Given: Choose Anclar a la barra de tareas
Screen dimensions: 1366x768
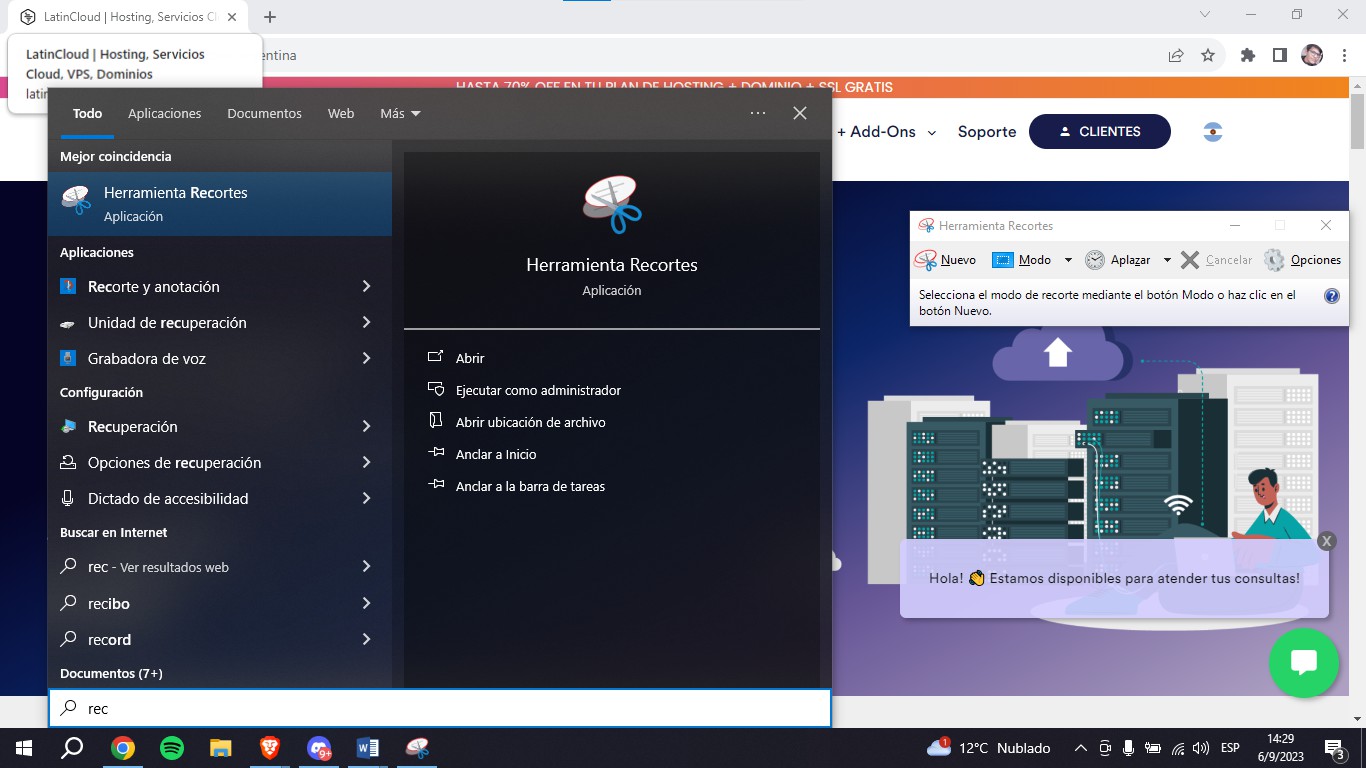Looking at the screenshot, I should pyautogui.click(x=530, y=487).
